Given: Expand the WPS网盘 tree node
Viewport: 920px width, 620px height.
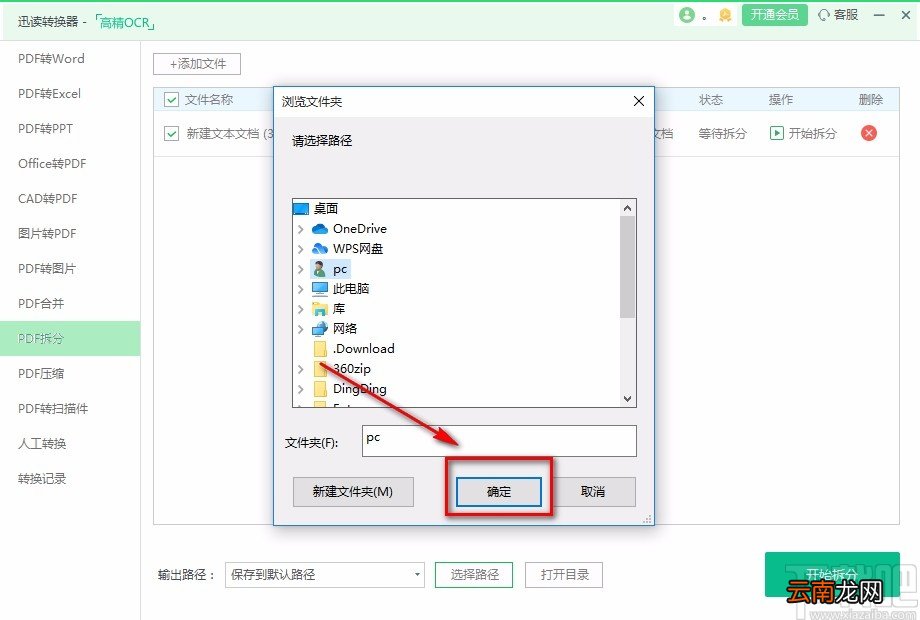Looking at the screenshot, I should tap(301, 249).
